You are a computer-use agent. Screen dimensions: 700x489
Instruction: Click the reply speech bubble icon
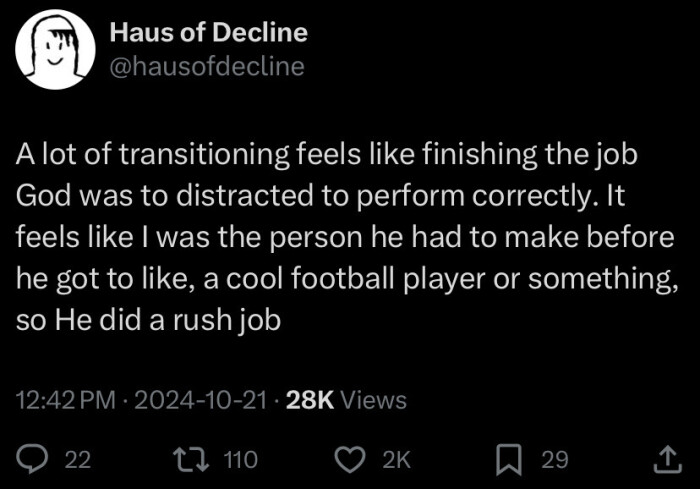click(32, 459)
